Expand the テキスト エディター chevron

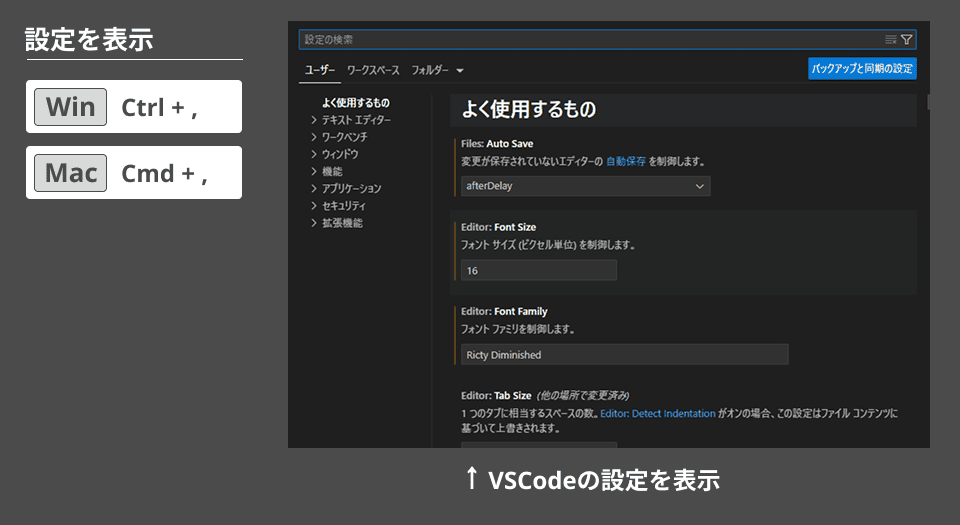click(x=313, y=120)
